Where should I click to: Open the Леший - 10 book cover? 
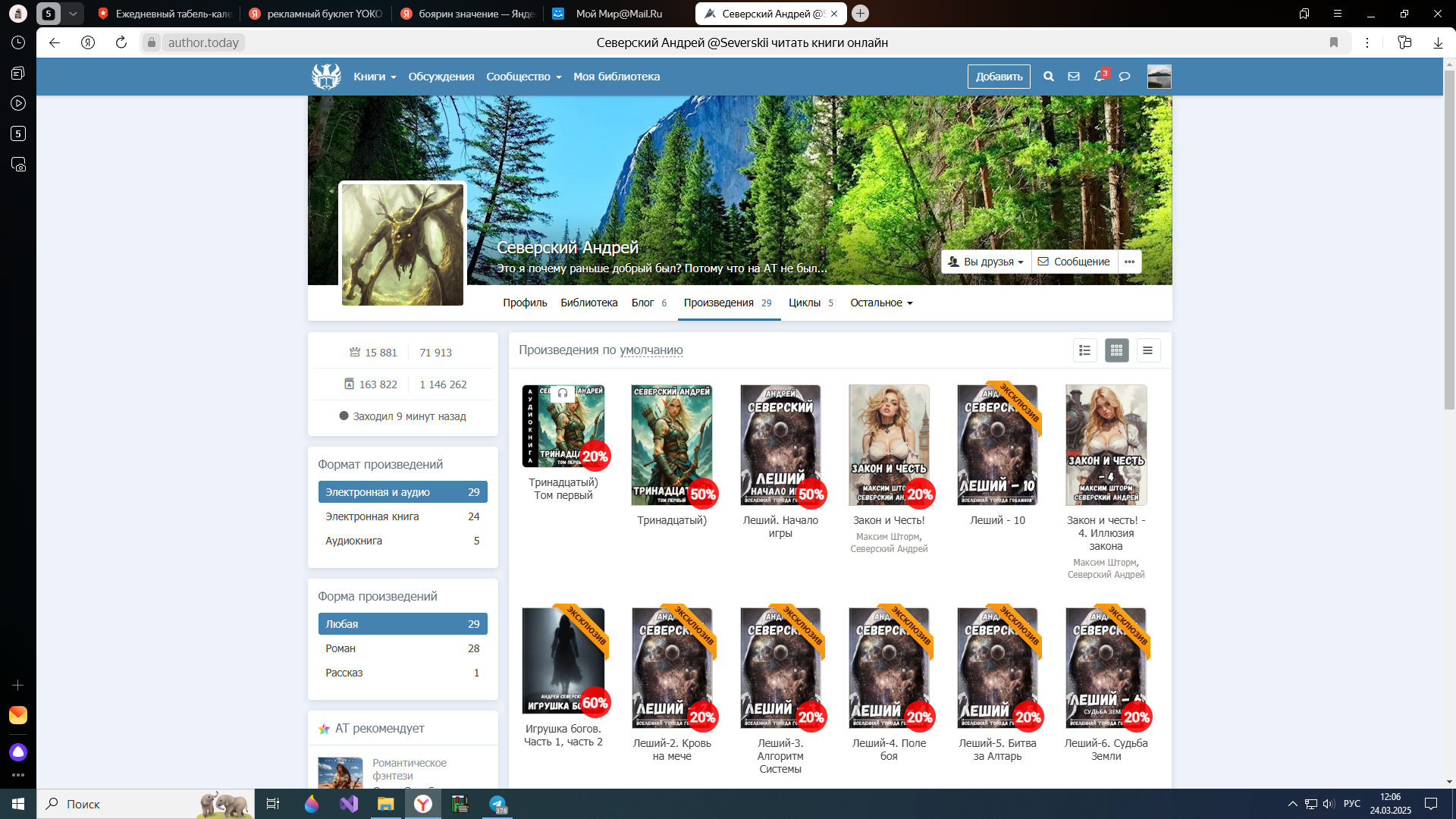tap(997, 445)
